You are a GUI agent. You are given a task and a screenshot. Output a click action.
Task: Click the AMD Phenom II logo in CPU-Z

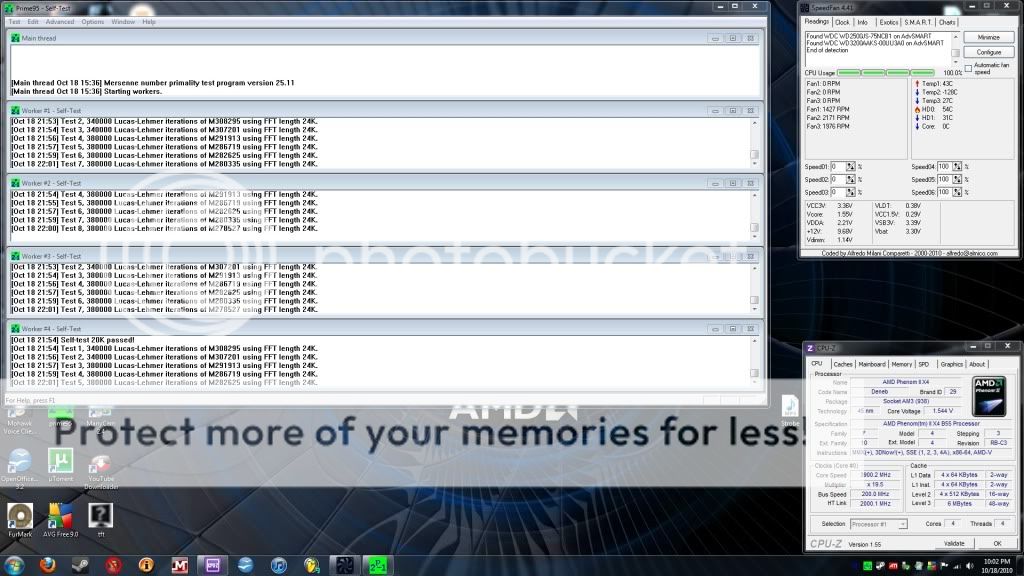point(988,394)
